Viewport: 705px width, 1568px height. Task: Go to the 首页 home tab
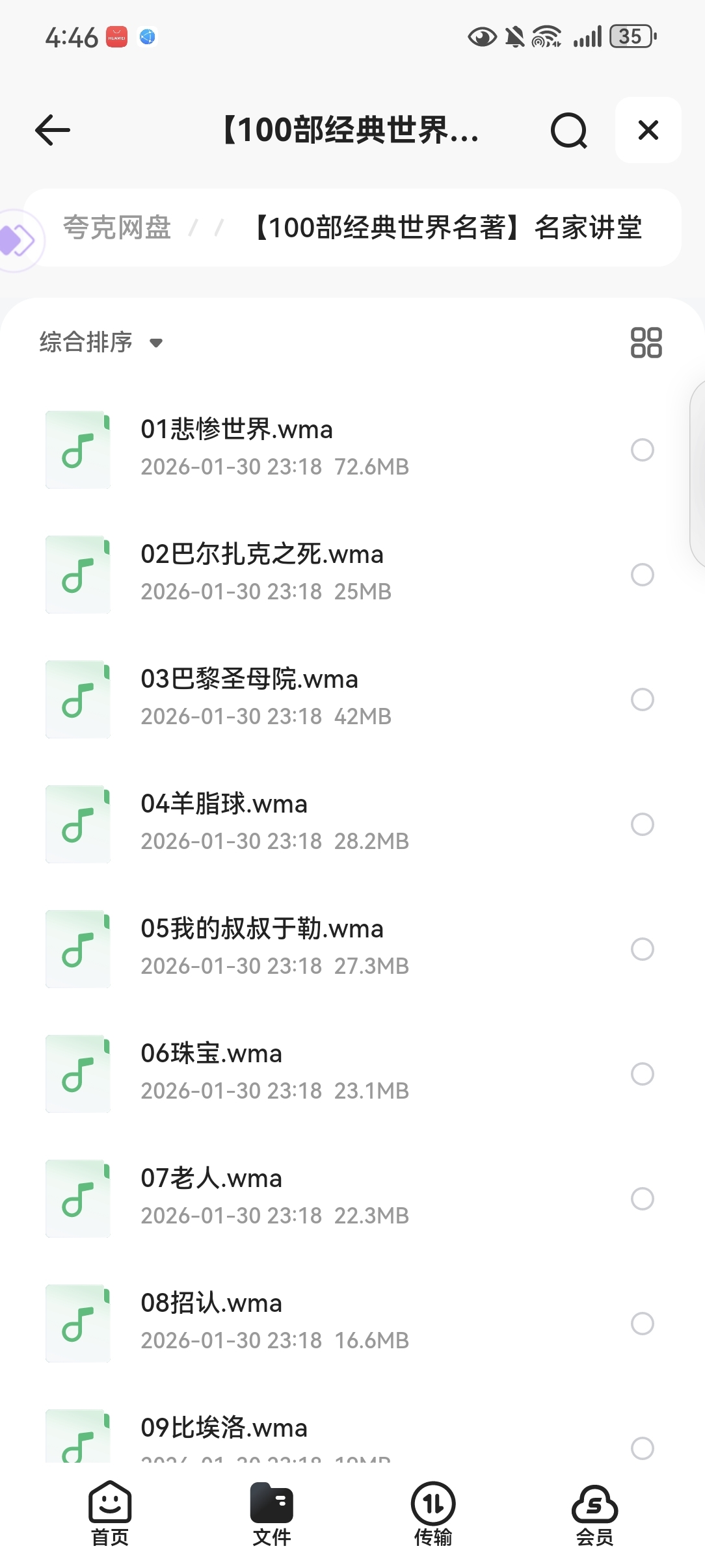110,1513
